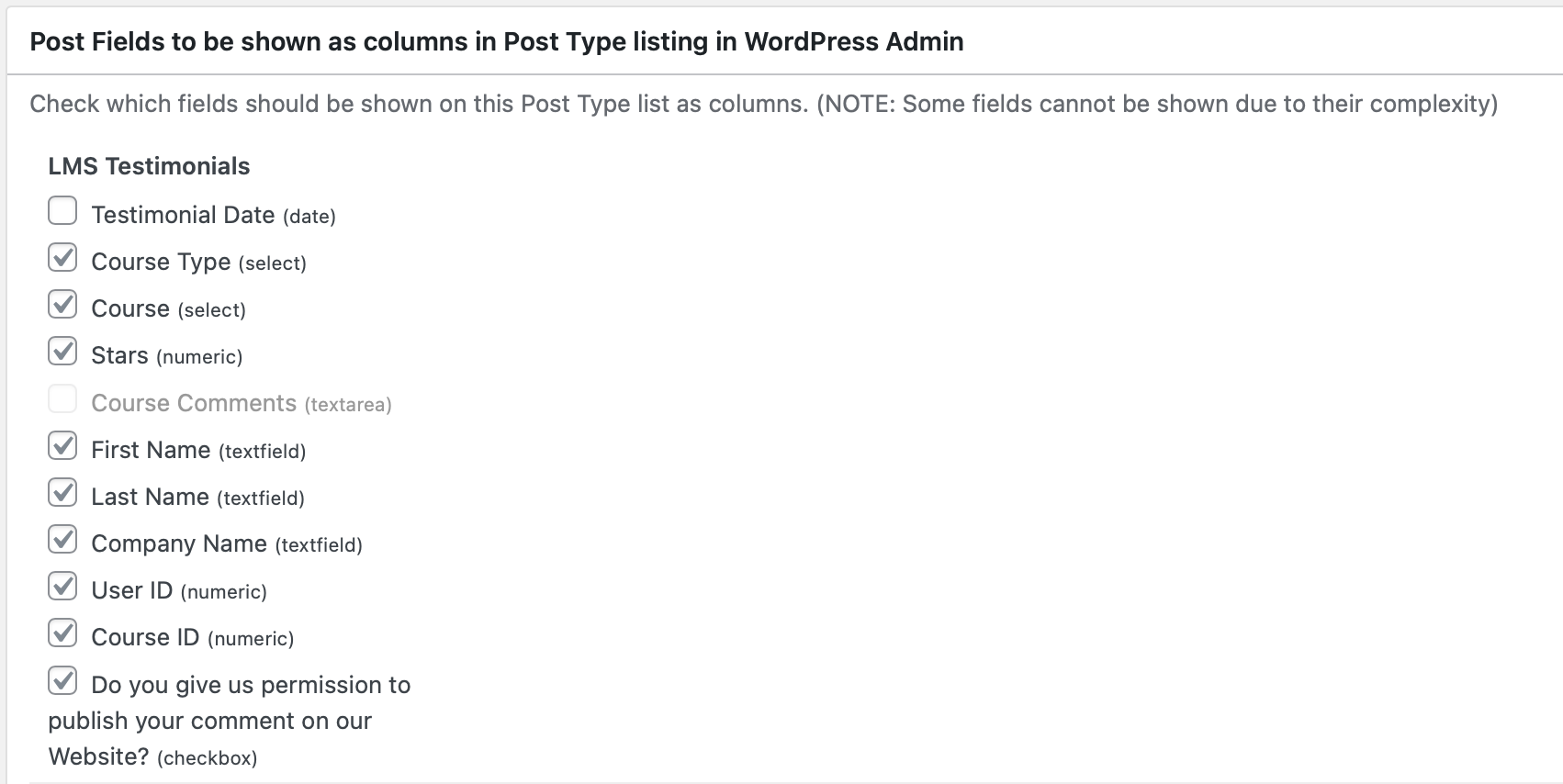The height and width of the screenshot is (784, 1563).
Task: Uncheck the publish permission checkbox
Action: click(62, 680)
